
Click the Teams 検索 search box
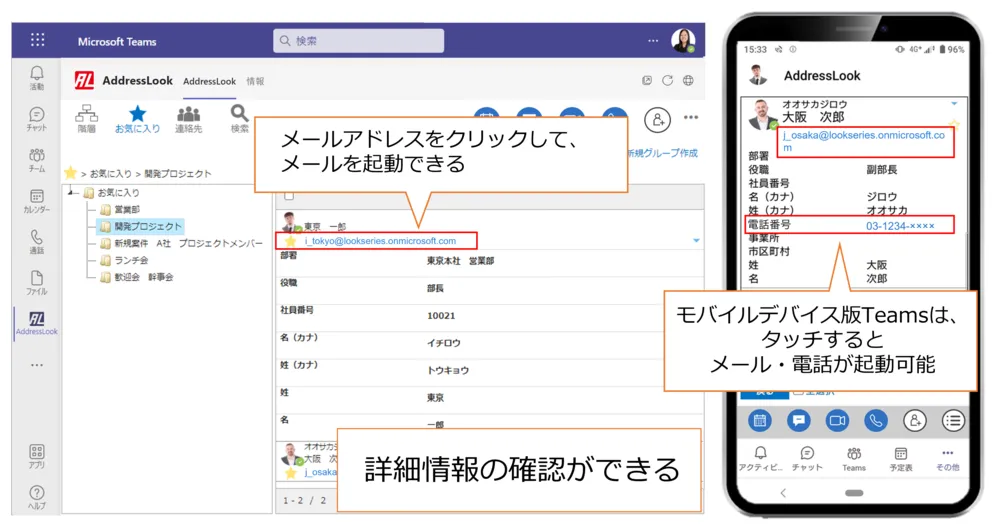click(358, 41)
